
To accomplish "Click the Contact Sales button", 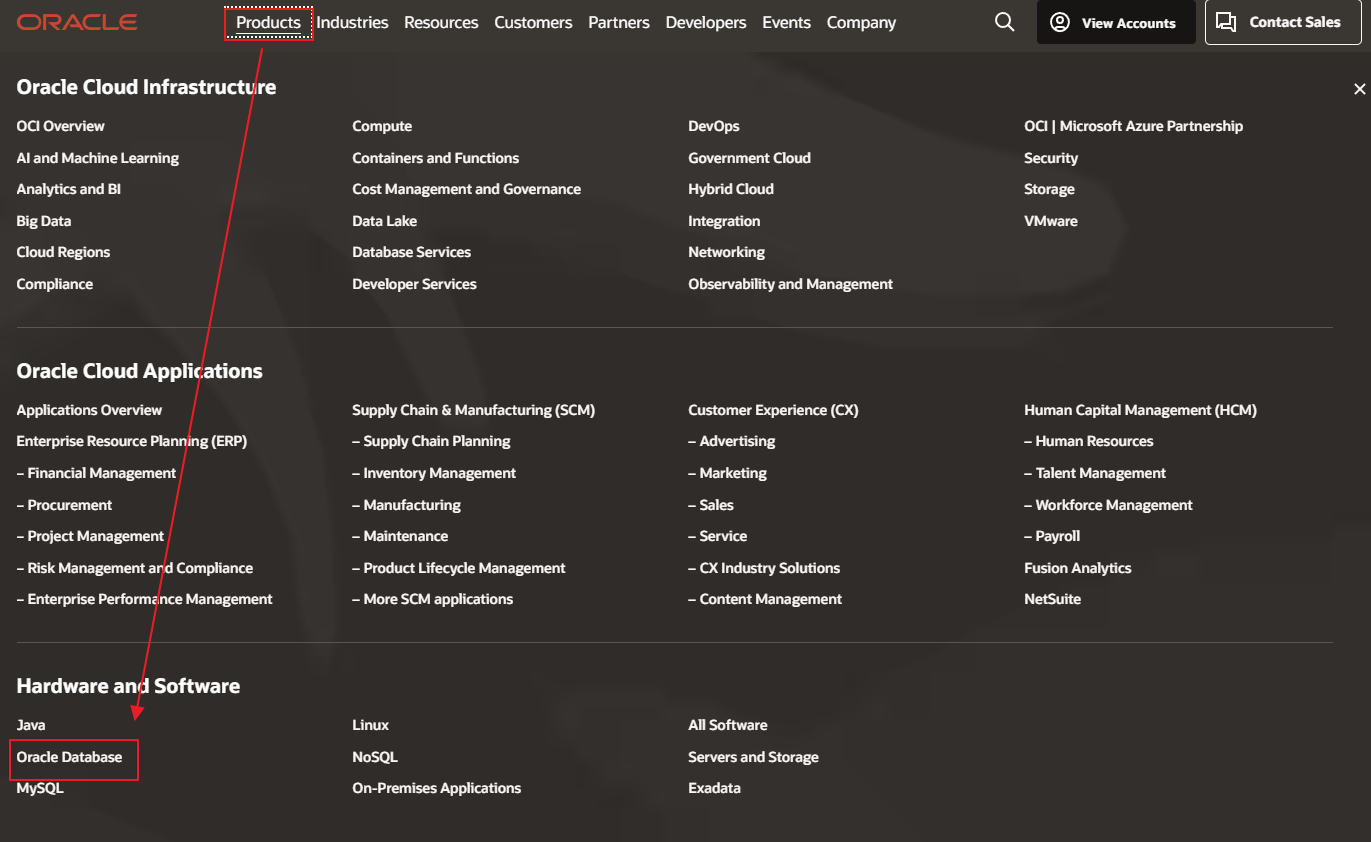I will (1284, 22).
